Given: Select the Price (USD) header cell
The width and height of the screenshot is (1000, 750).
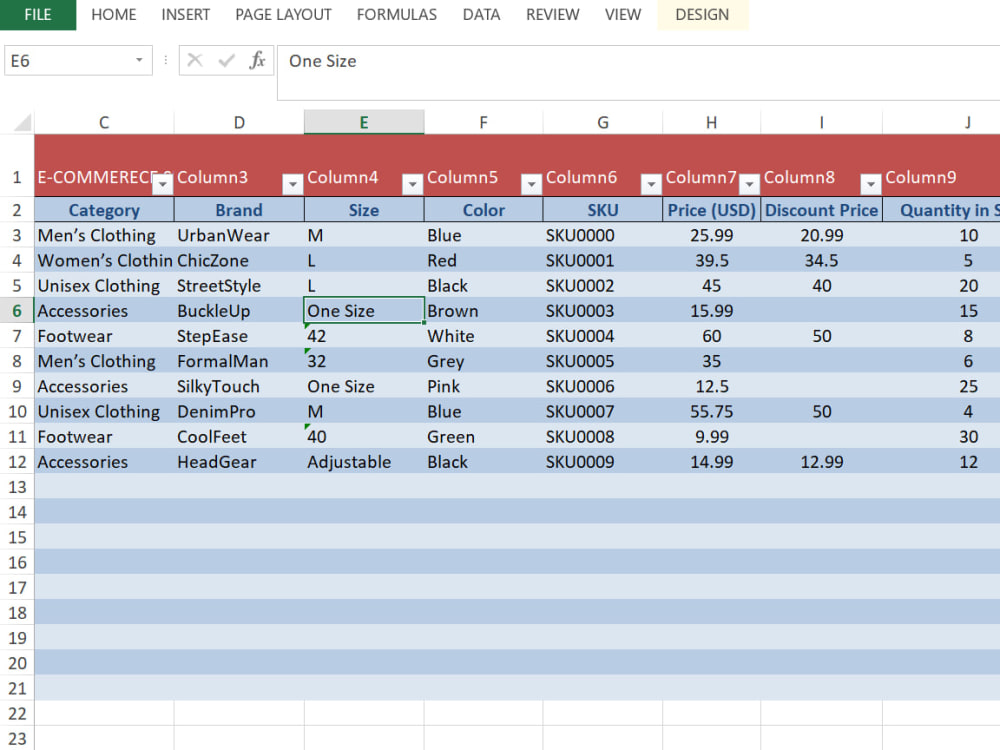Looking at the screenshot, I should [x=712, y=210].
